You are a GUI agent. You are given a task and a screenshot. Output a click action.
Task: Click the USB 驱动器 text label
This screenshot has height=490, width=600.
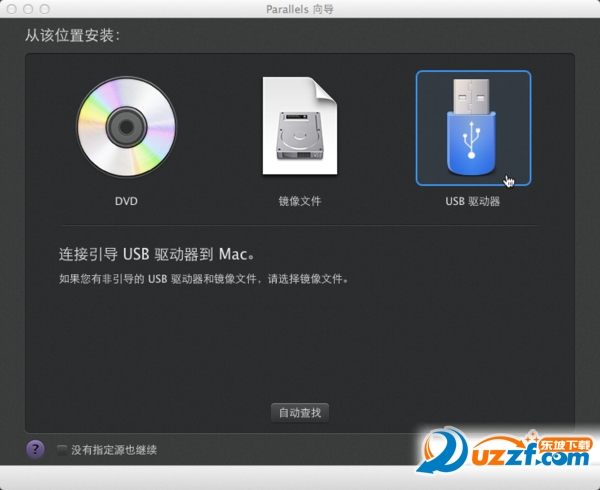472,201
